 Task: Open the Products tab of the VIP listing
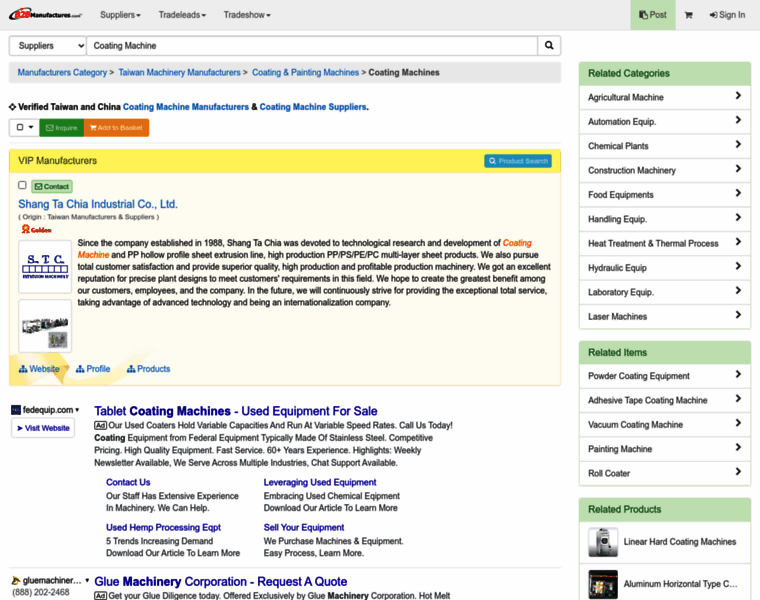(148, 369)
